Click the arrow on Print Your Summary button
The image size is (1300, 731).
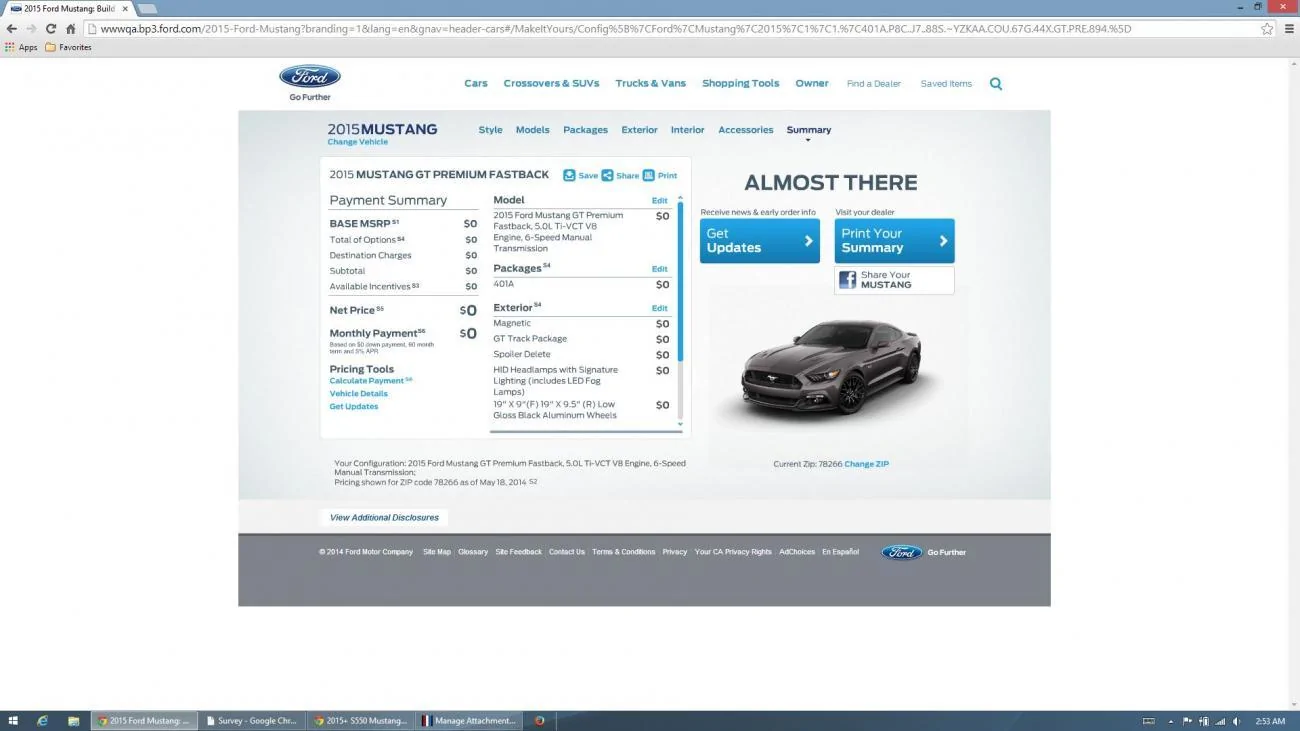click(x=943, y=241)
